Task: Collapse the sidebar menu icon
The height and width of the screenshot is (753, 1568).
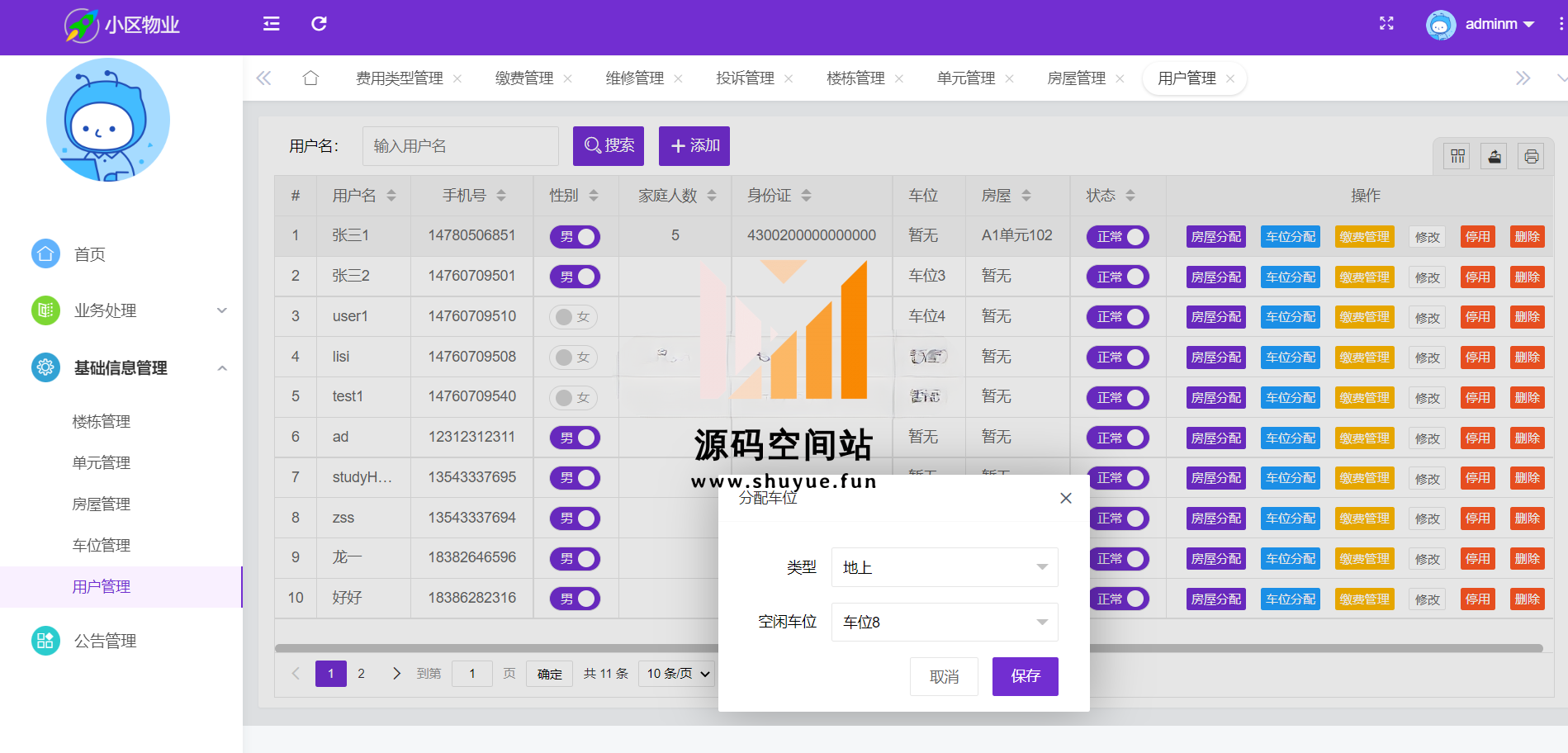Action: pos(271,24)
